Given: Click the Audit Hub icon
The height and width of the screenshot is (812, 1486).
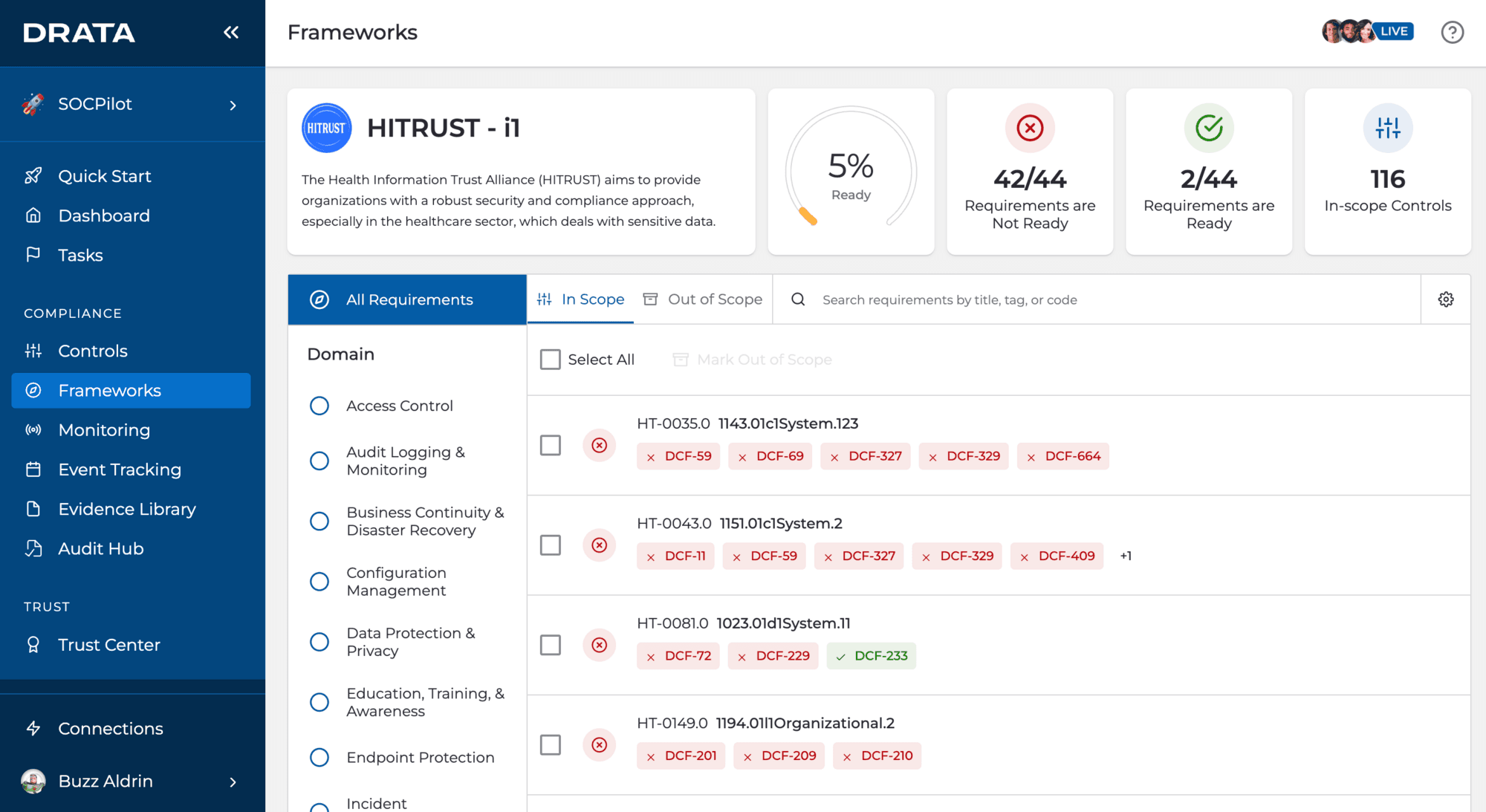Looking at the screenshot, I should tap(33, 548).
